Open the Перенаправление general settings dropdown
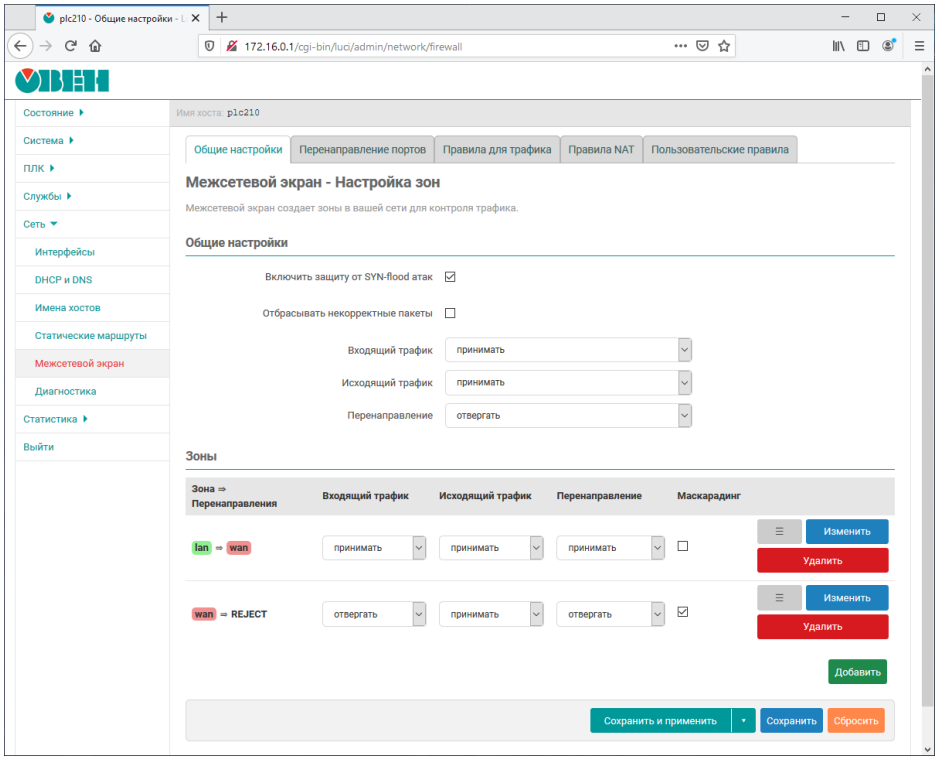This screenshot has height=760, width=940. [x=568, y=415]
